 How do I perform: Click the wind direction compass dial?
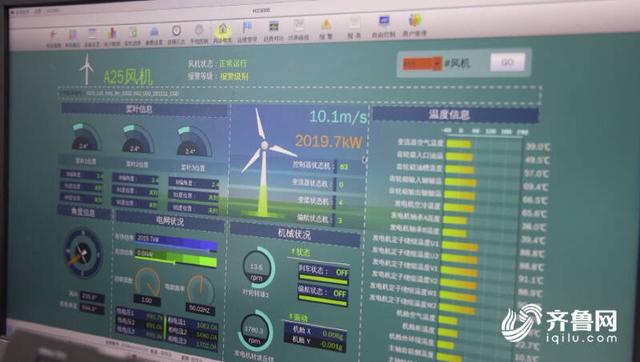coord(82,253)
